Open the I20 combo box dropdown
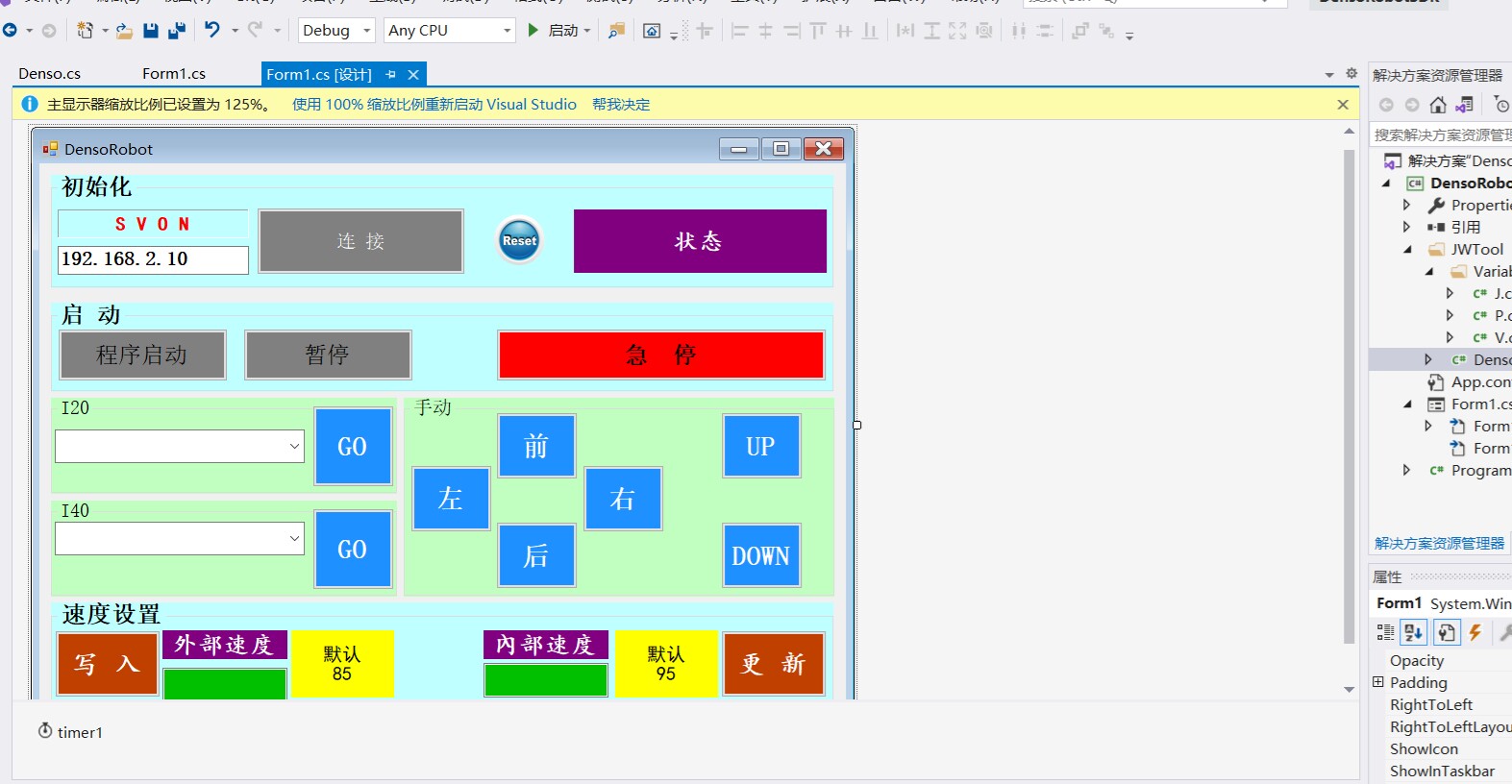 coord(293,446)
